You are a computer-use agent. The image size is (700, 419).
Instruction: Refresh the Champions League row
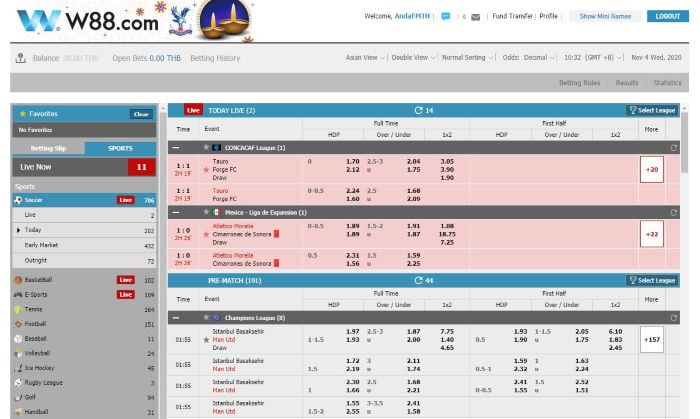(673, 318)
